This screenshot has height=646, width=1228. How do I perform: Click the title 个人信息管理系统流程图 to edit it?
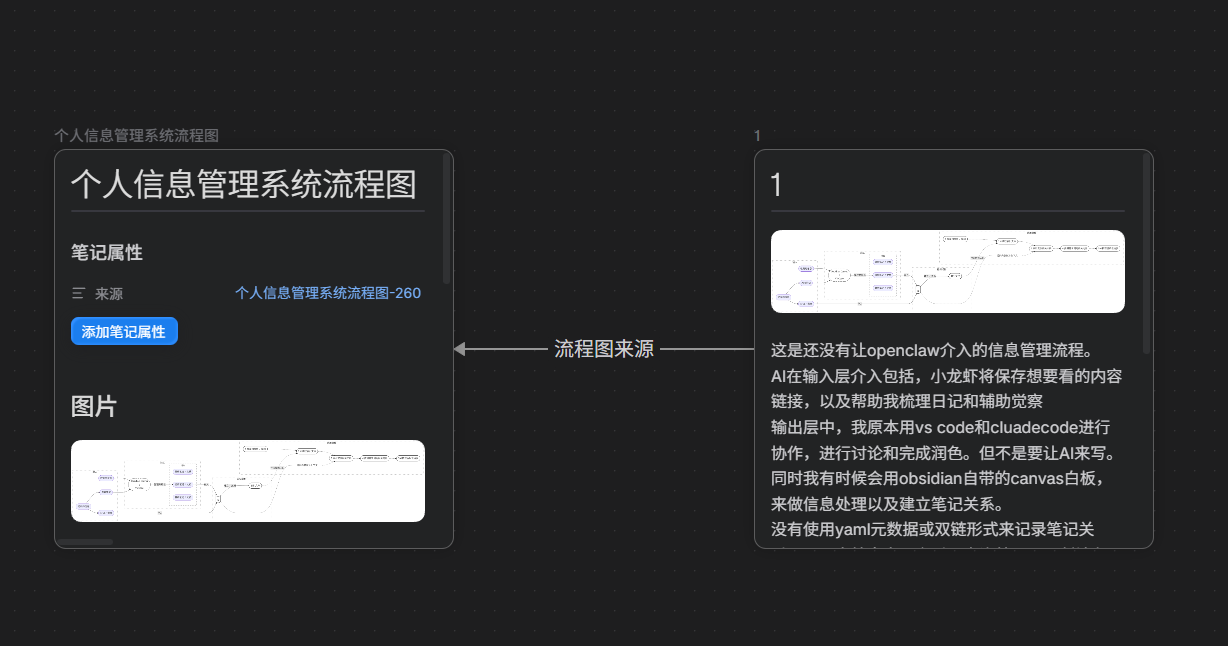(246, 186)
